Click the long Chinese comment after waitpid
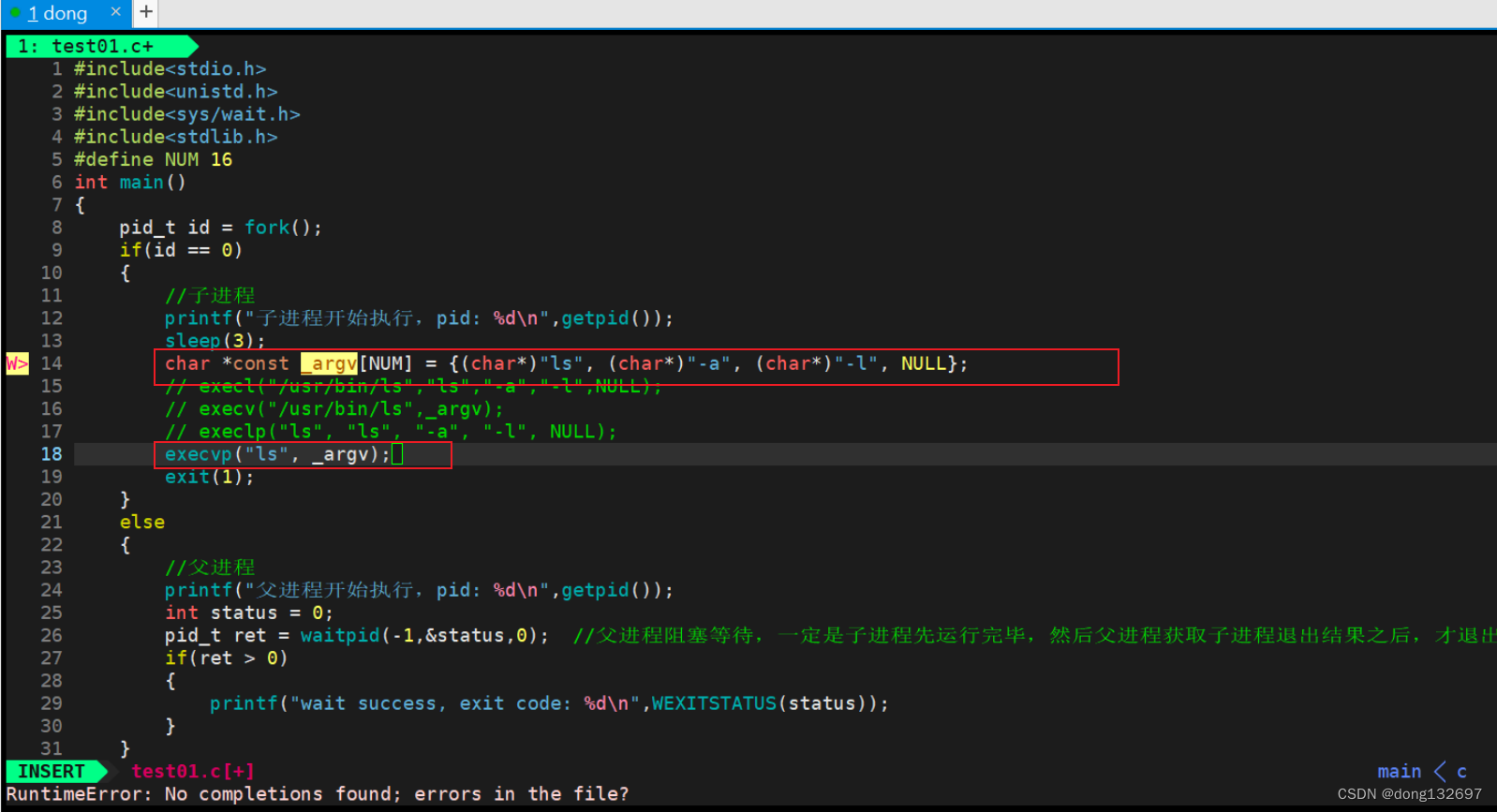 pyautogui.click(x=1034, y=635)
